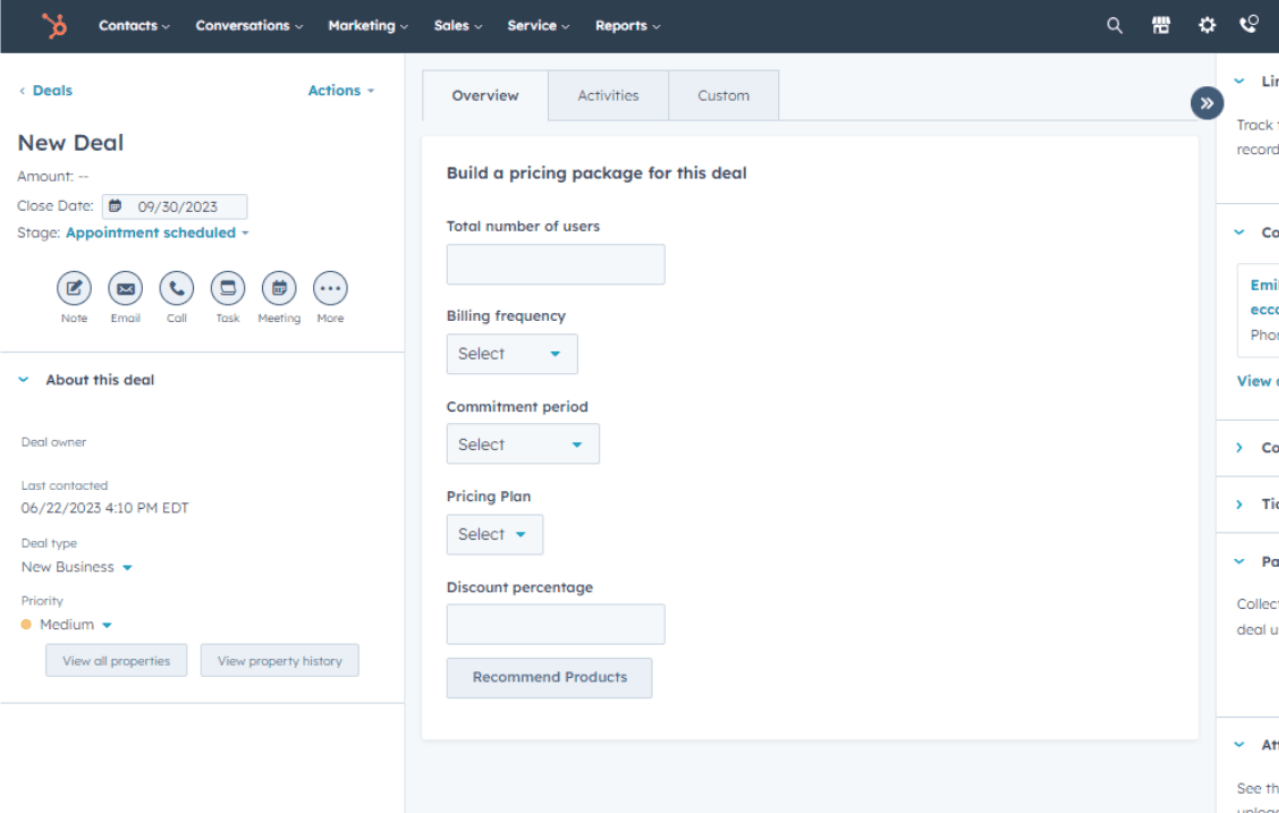Viewport: 1279px width, 813px height.
Task: Click the Call phone icon
Action: pyautogui.click(x=176, y=289)
